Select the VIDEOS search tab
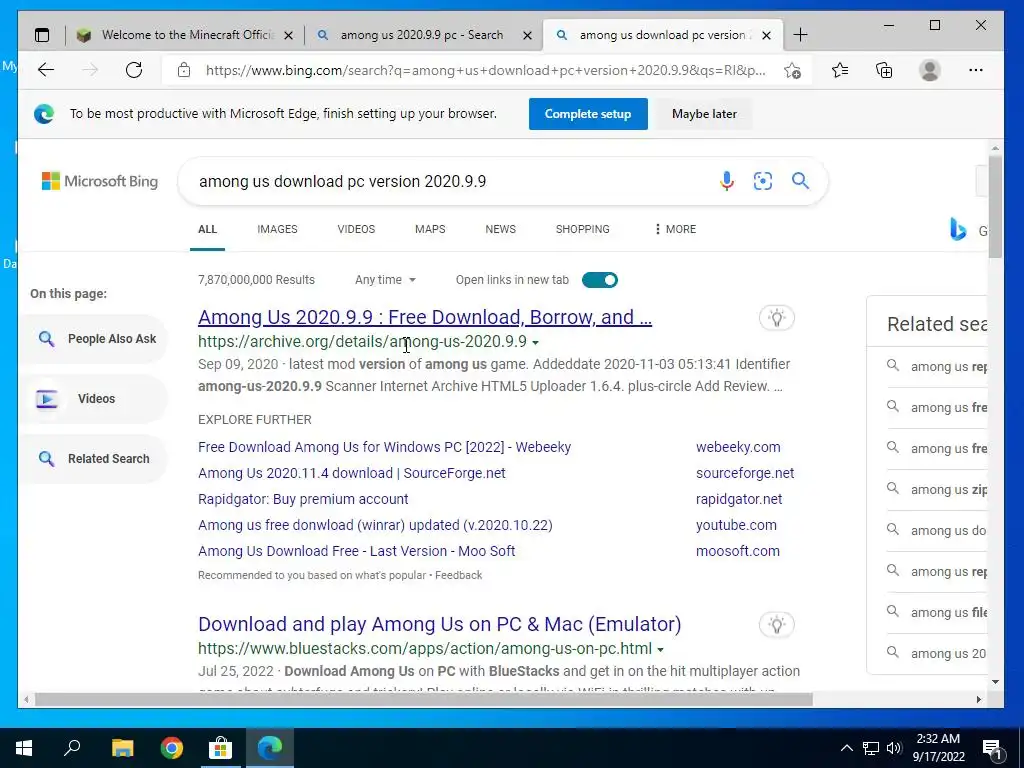Viewport: 1024px width, 768px height. pyautogui.click(x=356, y=229)
